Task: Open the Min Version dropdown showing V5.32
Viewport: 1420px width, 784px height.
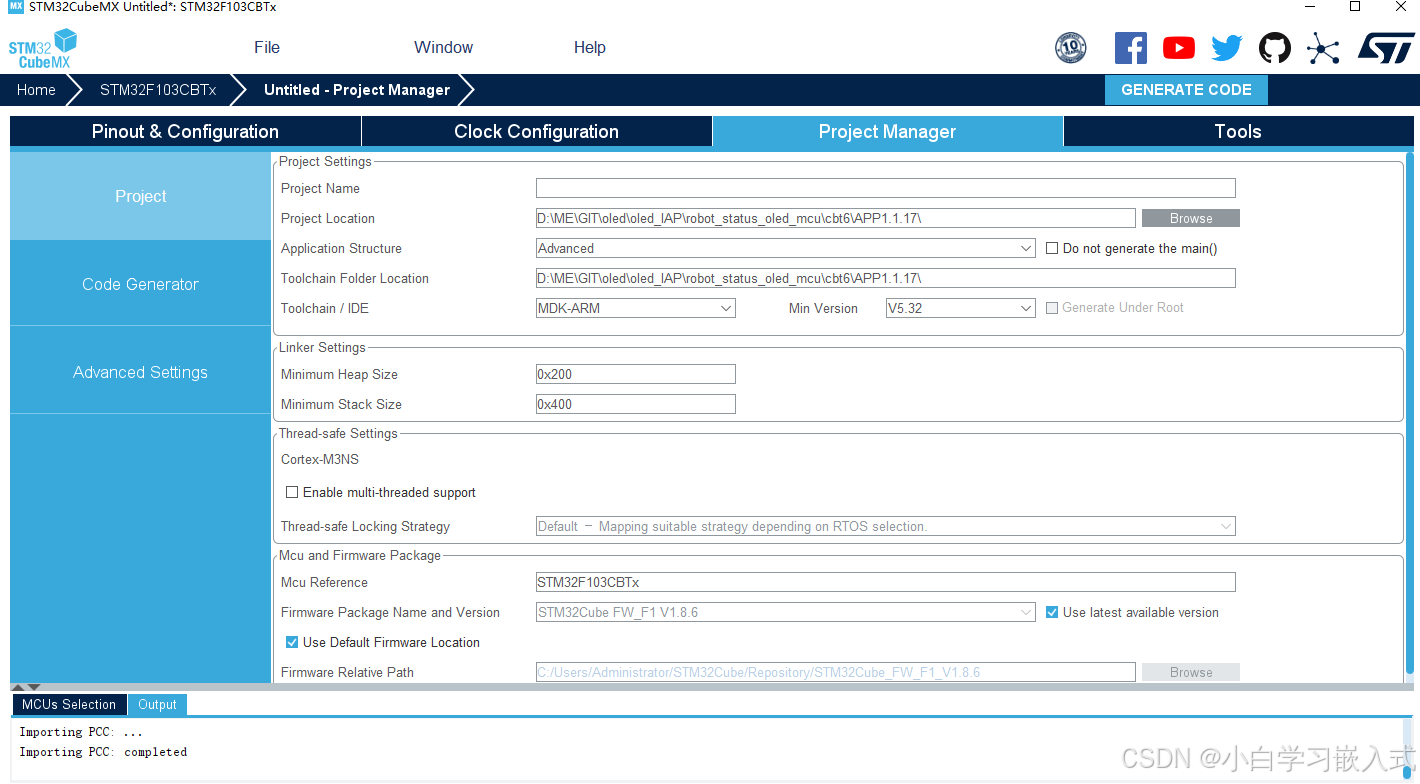Action: (x=961, y=308)
